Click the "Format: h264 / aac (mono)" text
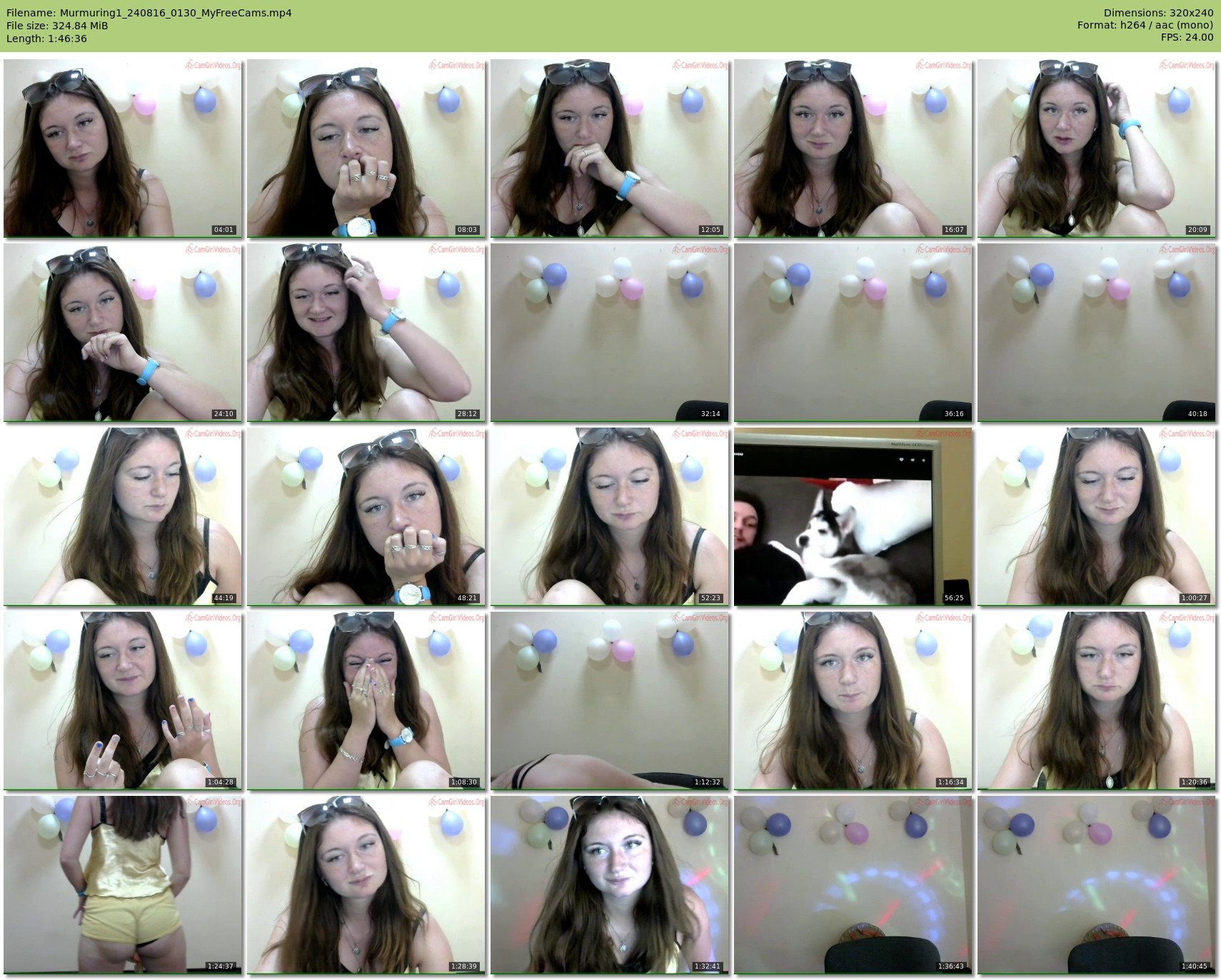 [1145, 25]
